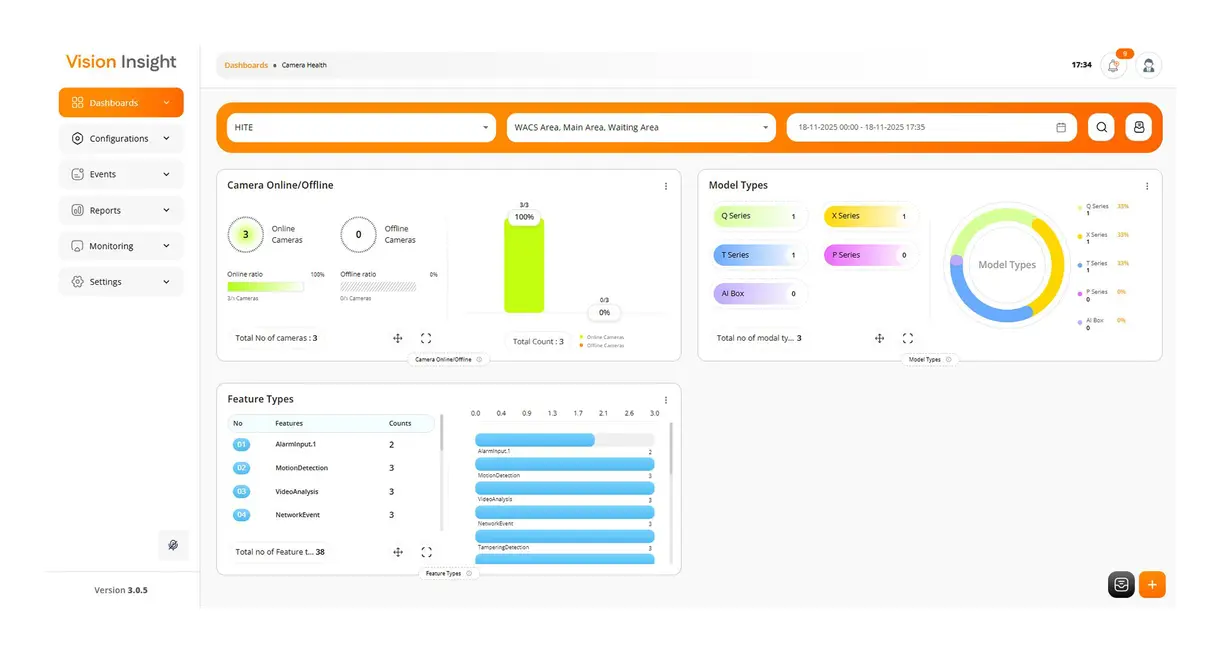Click the TamperingDetection chart bar label
The width and height of the screenshot is (1220, 653).
(503, 547)
